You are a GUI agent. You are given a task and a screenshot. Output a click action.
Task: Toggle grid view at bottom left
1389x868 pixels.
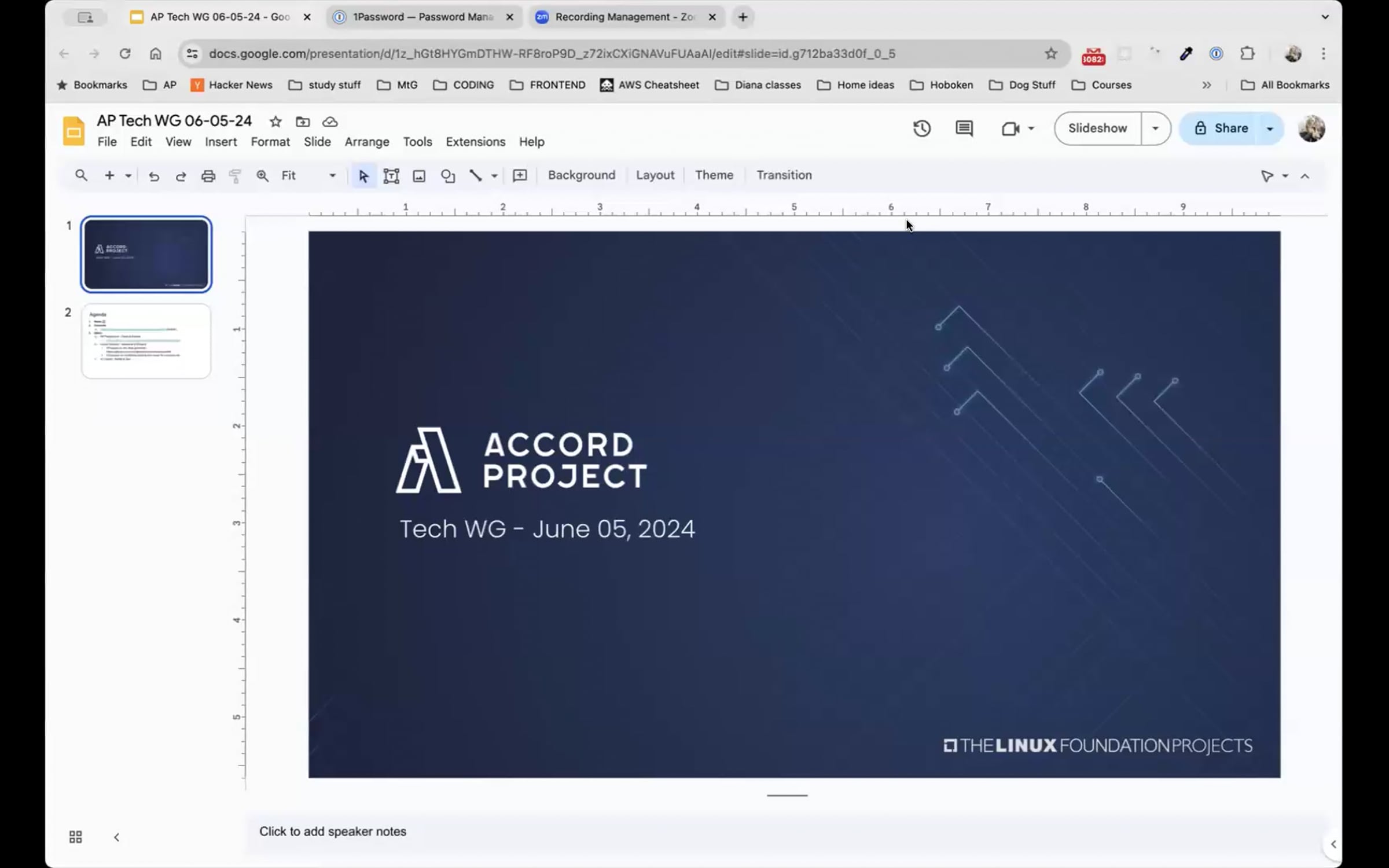(75, 837)
